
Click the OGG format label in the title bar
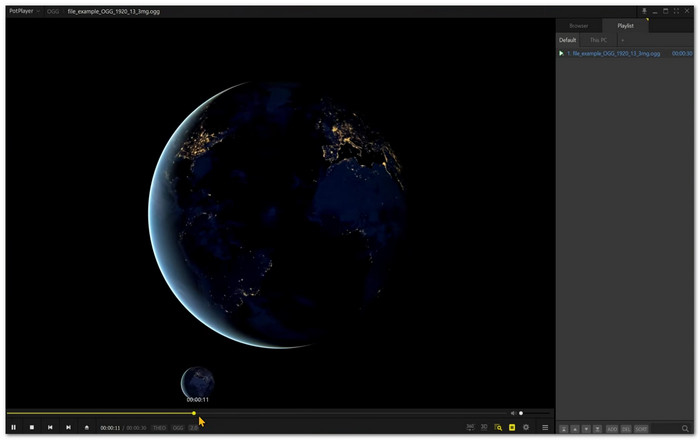[53, 11]
